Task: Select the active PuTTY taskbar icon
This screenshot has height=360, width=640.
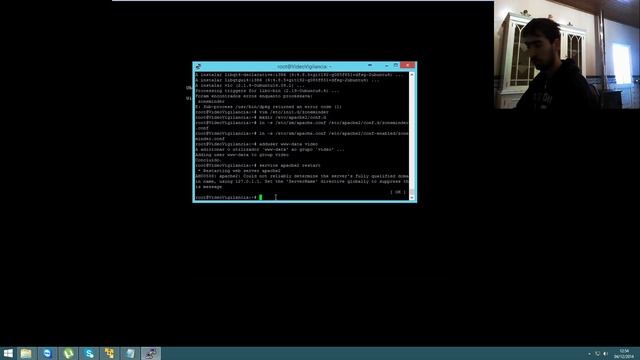Action: point(151,353)
